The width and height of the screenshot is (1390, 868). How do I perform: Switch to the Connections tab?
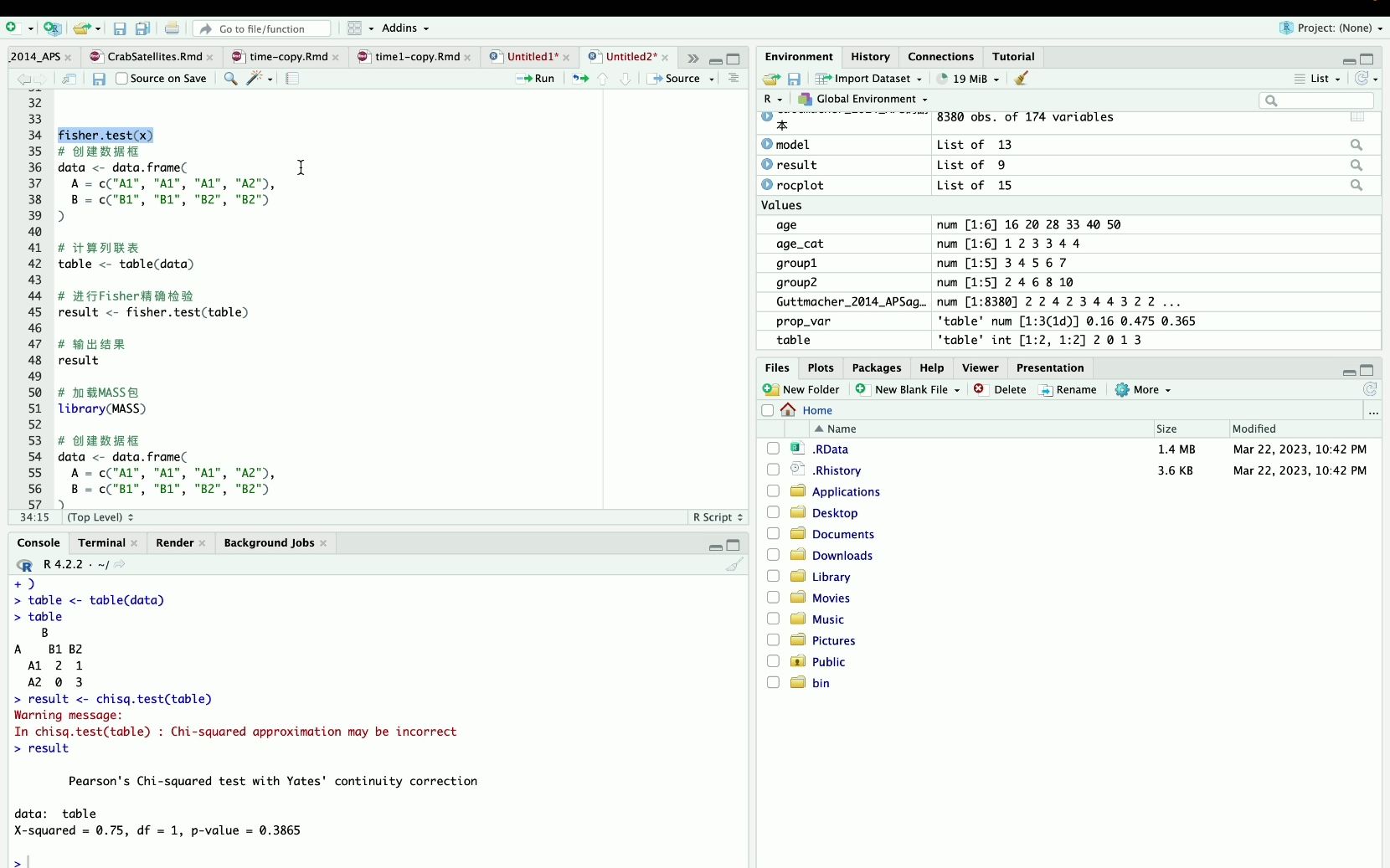click(940, 57)
